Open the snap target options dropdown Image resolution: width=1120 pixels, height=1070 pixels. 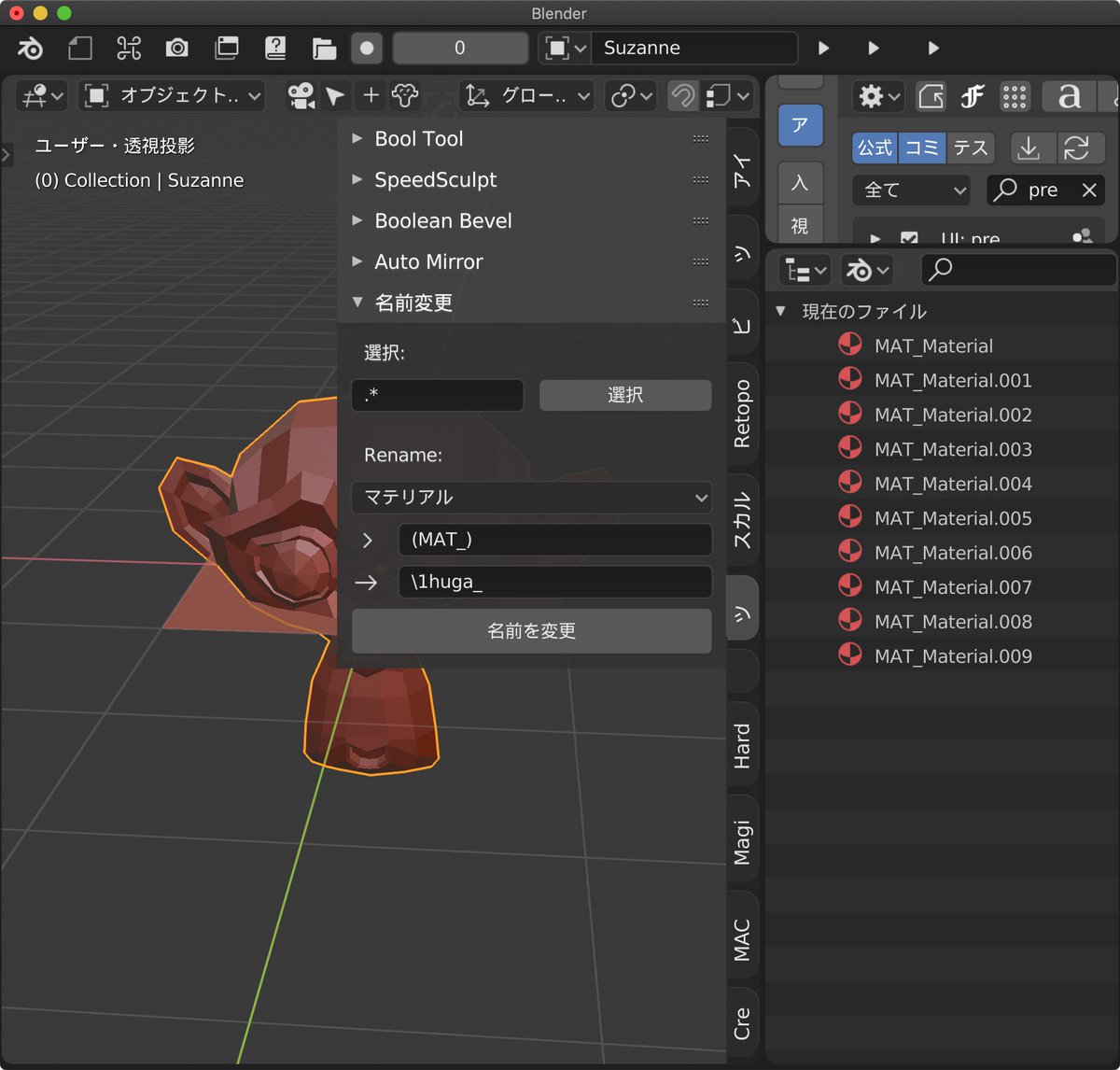click(727, 95)
